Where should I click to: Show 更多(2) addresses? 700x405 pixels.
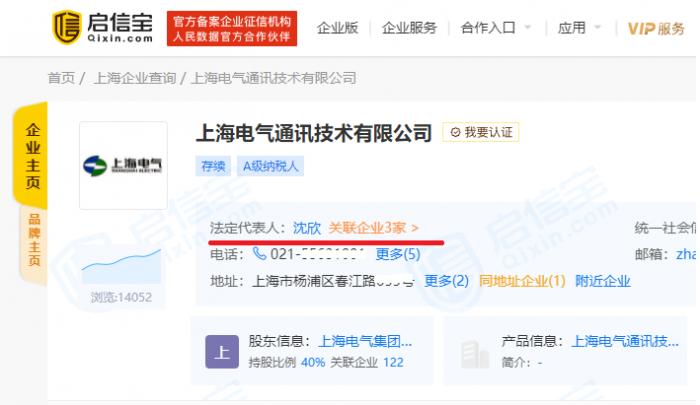point(446,281)
